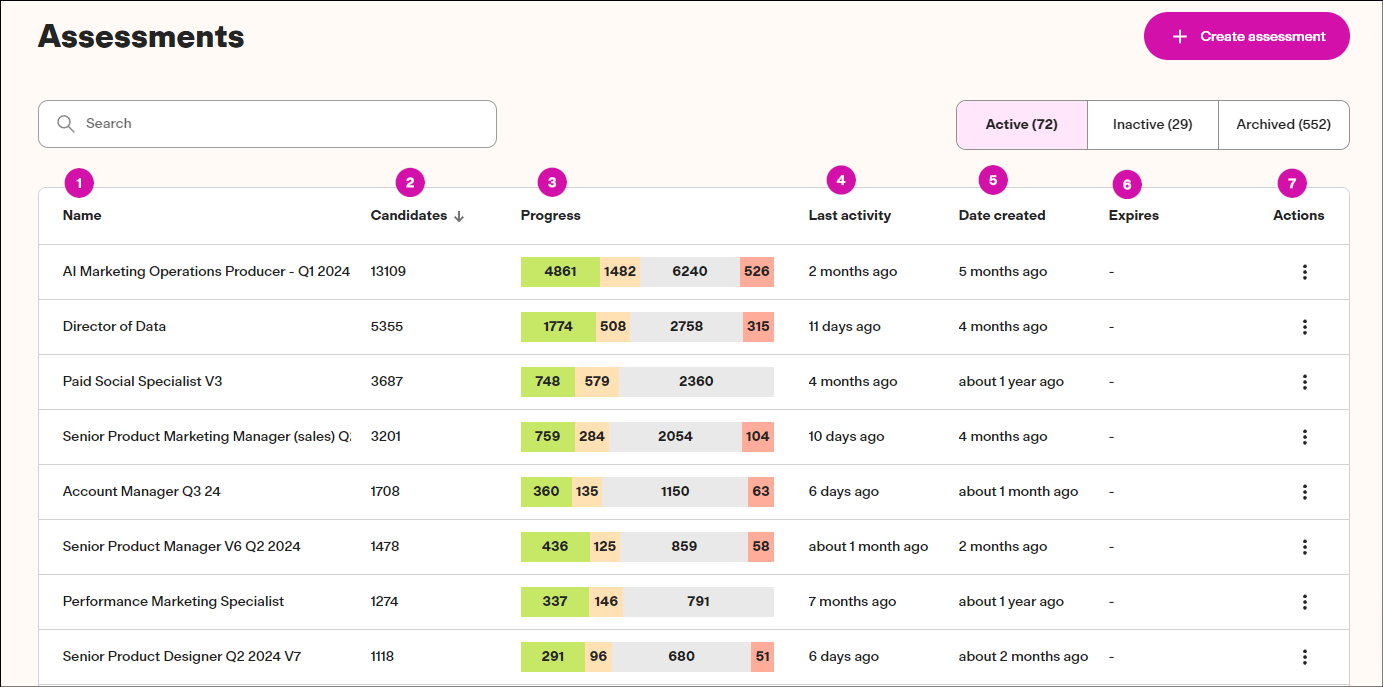Click badge 7 above the Actions column
Viewport: 1383px width, 687px height.
(x=1292, y=183)
